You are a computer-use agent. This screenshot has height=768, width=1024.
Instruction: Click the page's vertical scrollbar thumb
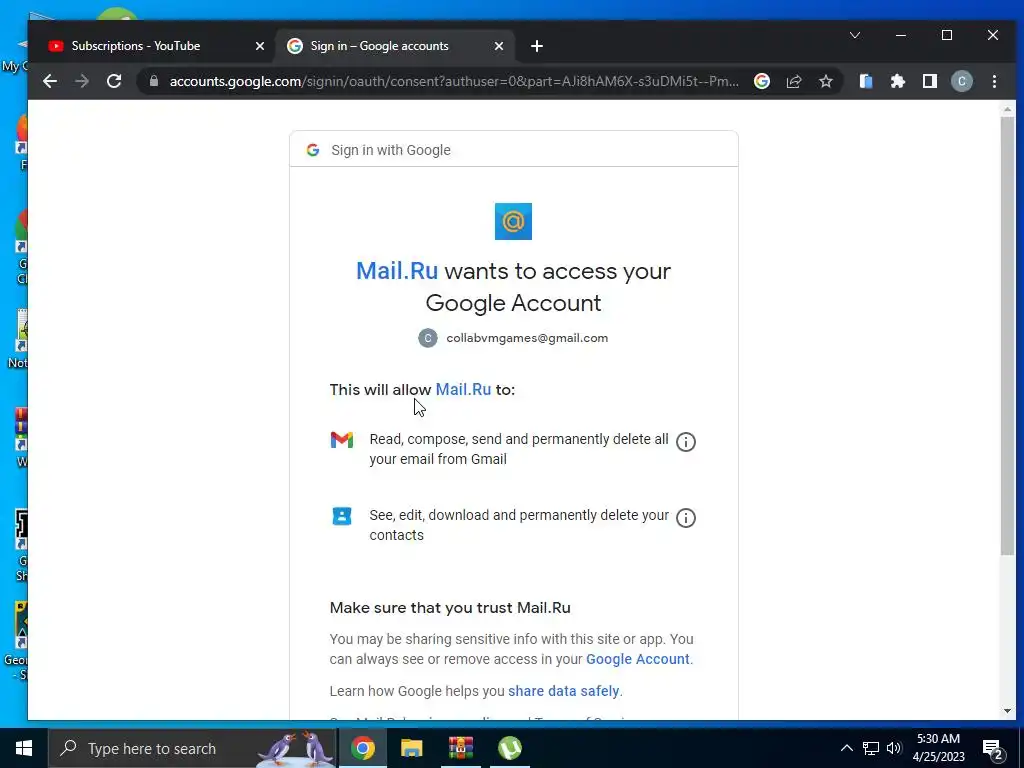(x=1007, y=336)
